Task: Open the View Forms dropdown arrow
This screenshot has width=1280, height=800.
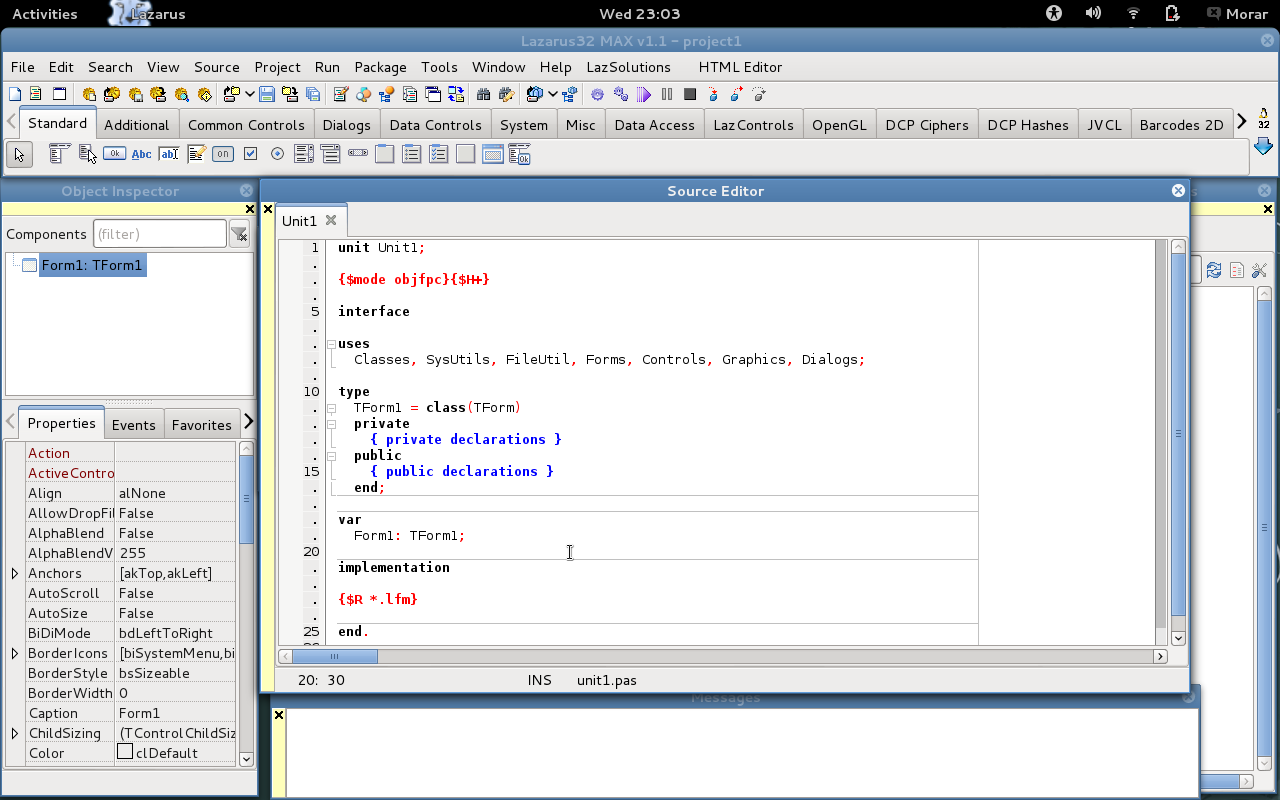Action: pyautogui.click(x=553, y=94)
